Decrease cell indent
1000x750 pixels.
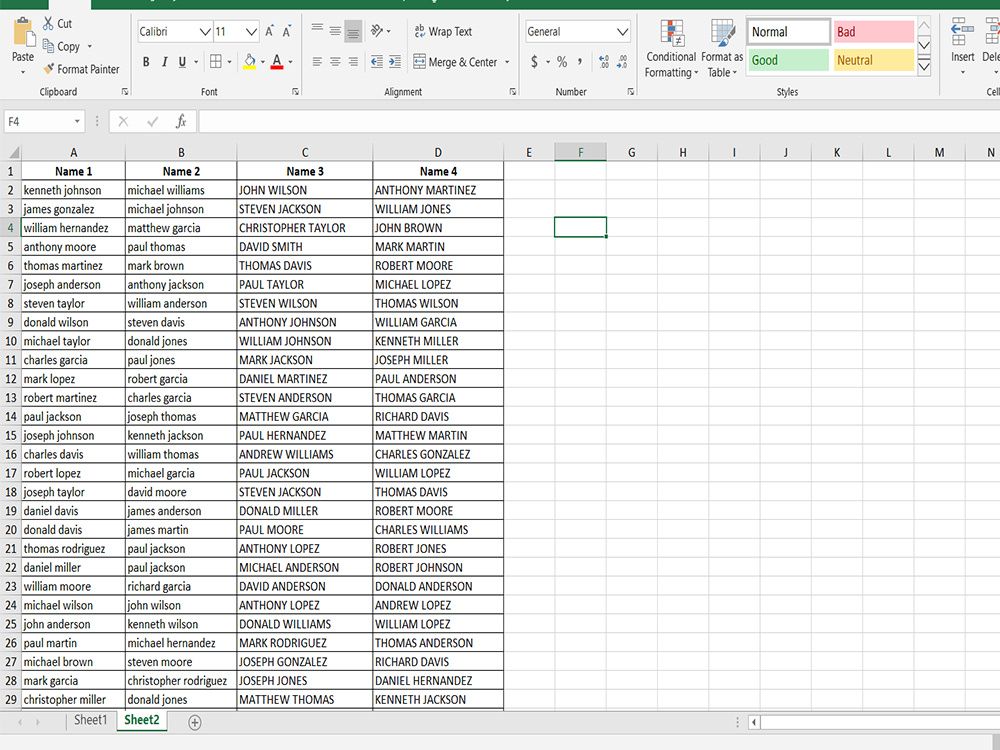pyautogui.click(x=377, y=62)
